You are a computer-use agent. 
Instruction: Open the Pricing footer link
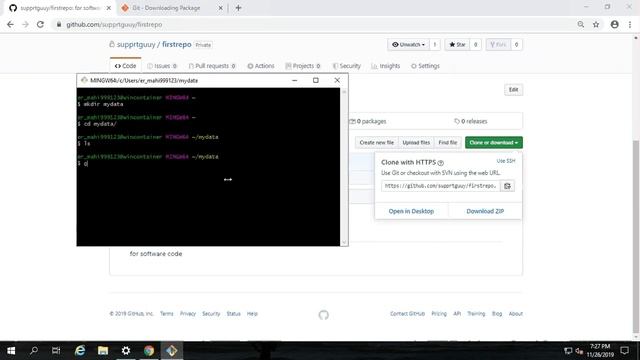click(x=439, y=313)
